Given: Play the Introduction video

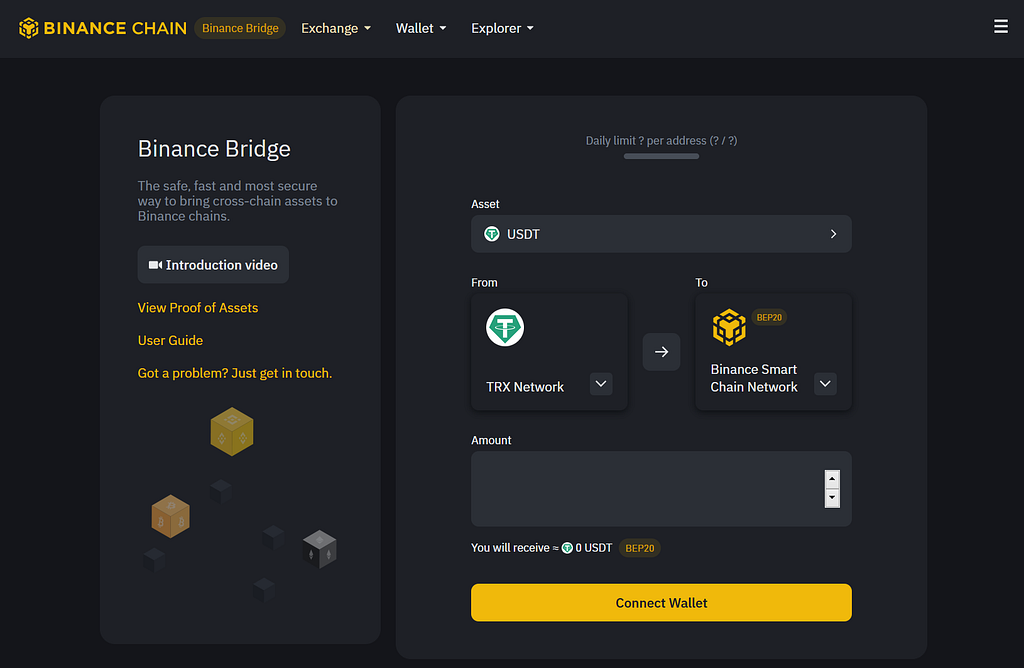Looking at the screenshot, I should tap(213, 264).
